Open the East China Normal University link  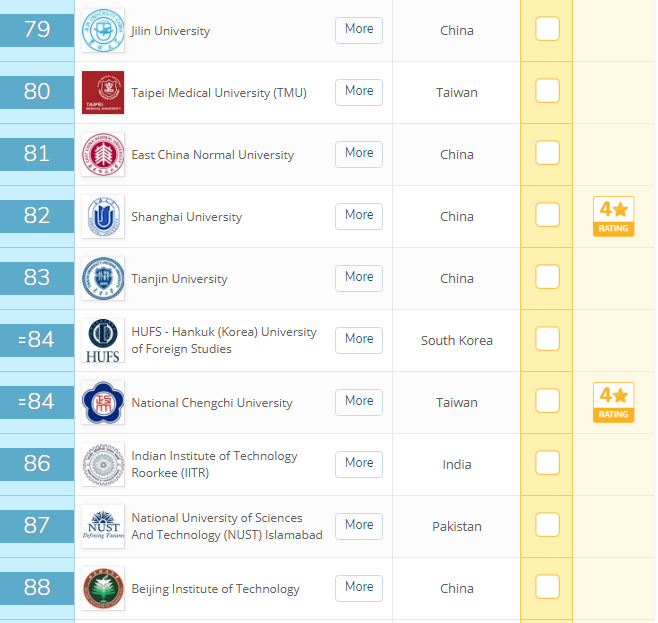(x=212, y=155)
